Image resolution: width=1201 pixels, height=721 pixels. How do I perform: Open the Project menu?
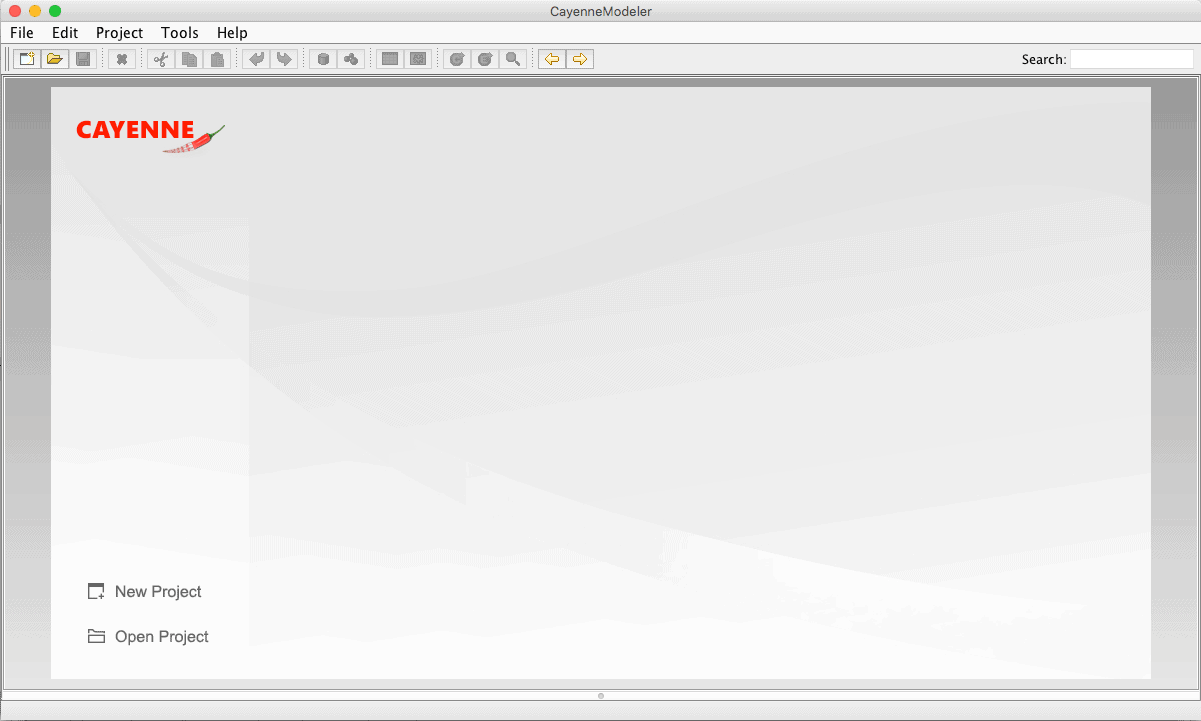(119, 33)
